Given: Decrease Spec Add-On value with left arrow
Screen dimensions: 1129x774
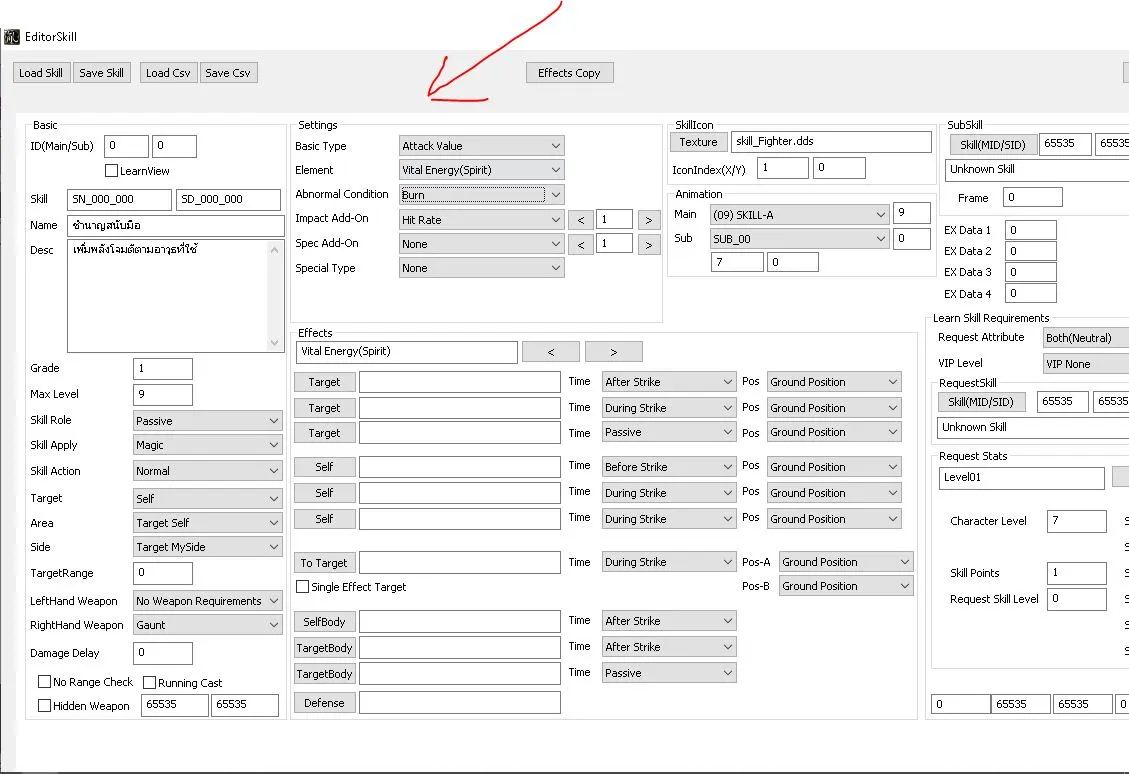Looking at the screenshot, I should click(x=581, y=245).
